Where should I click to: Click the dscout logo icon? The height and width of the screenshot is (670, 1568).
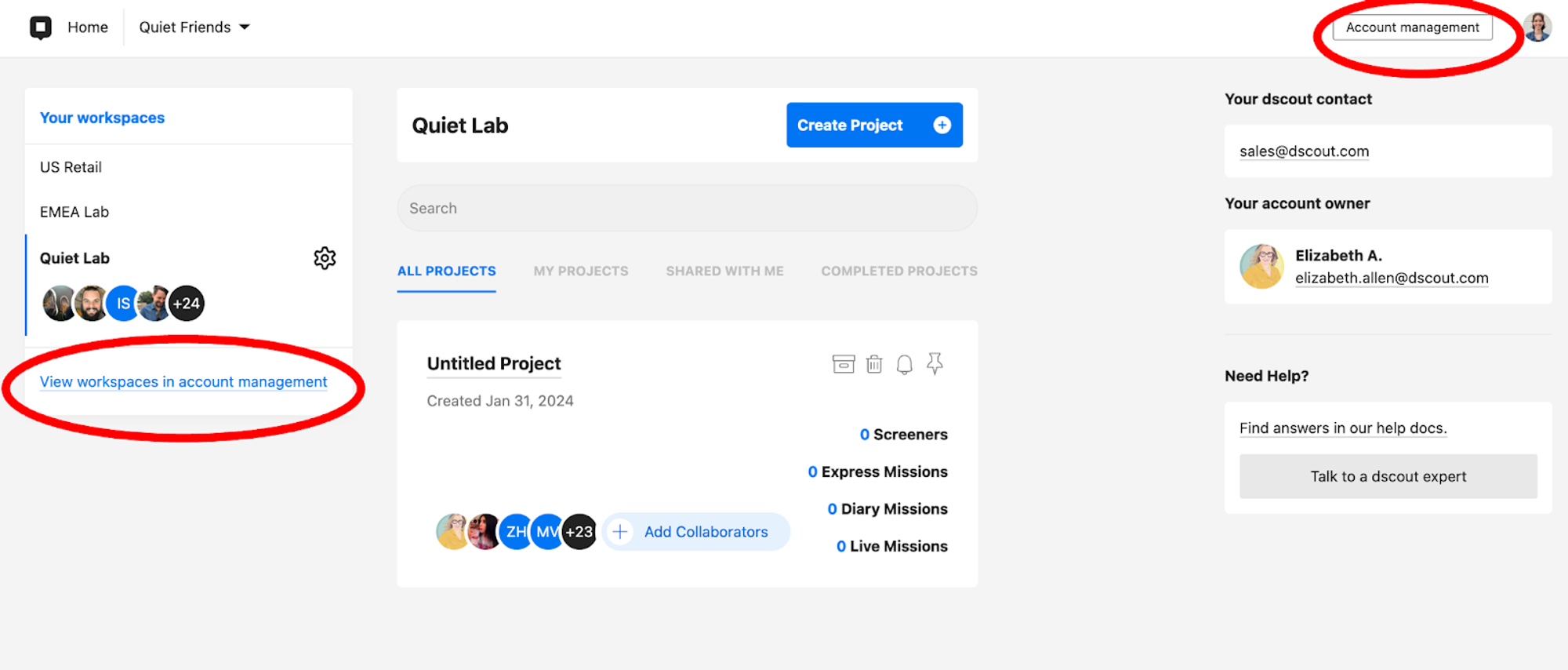click(41, 27)
